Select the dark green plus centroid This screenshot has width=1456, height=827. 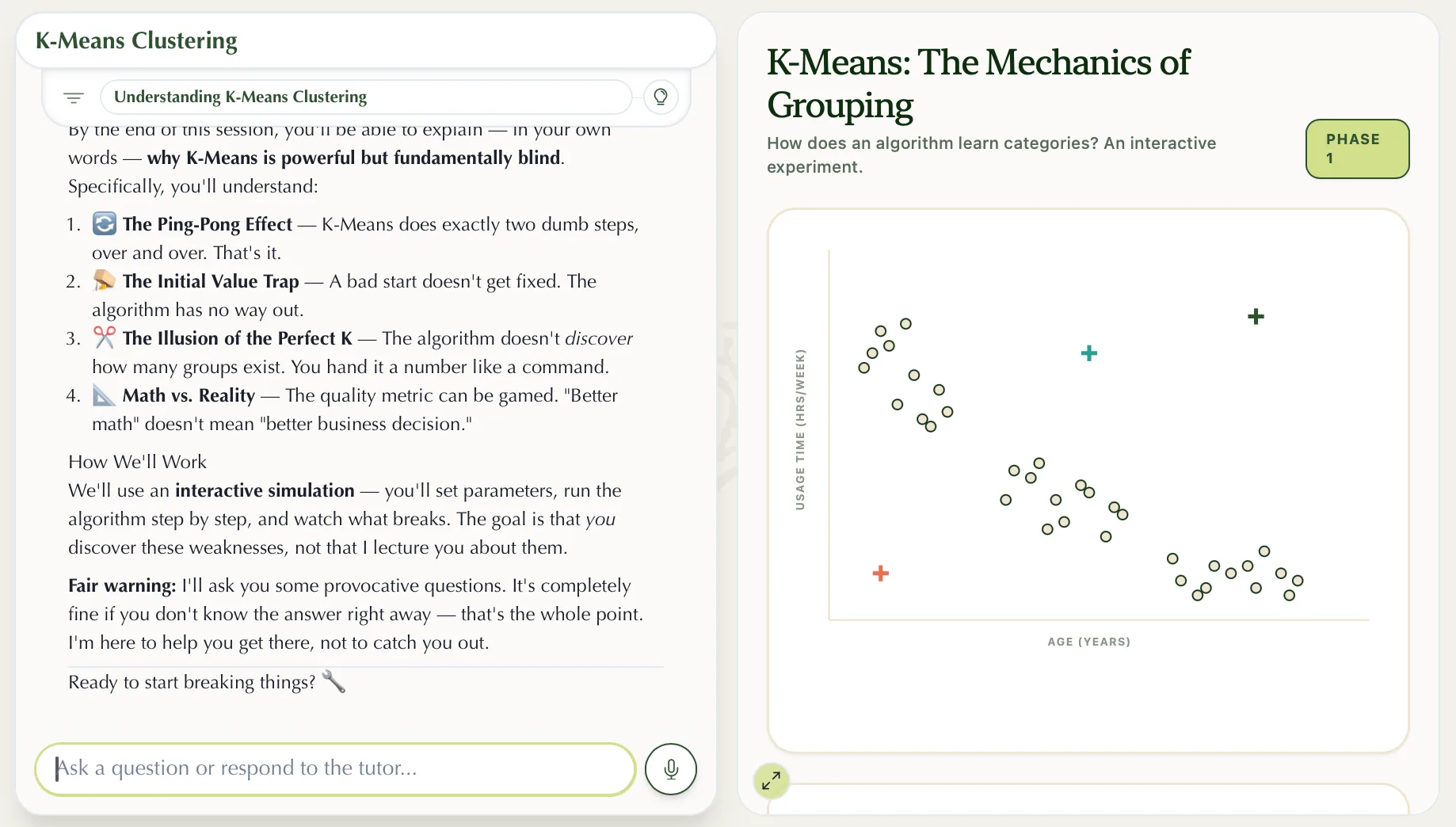[1256, 317]
